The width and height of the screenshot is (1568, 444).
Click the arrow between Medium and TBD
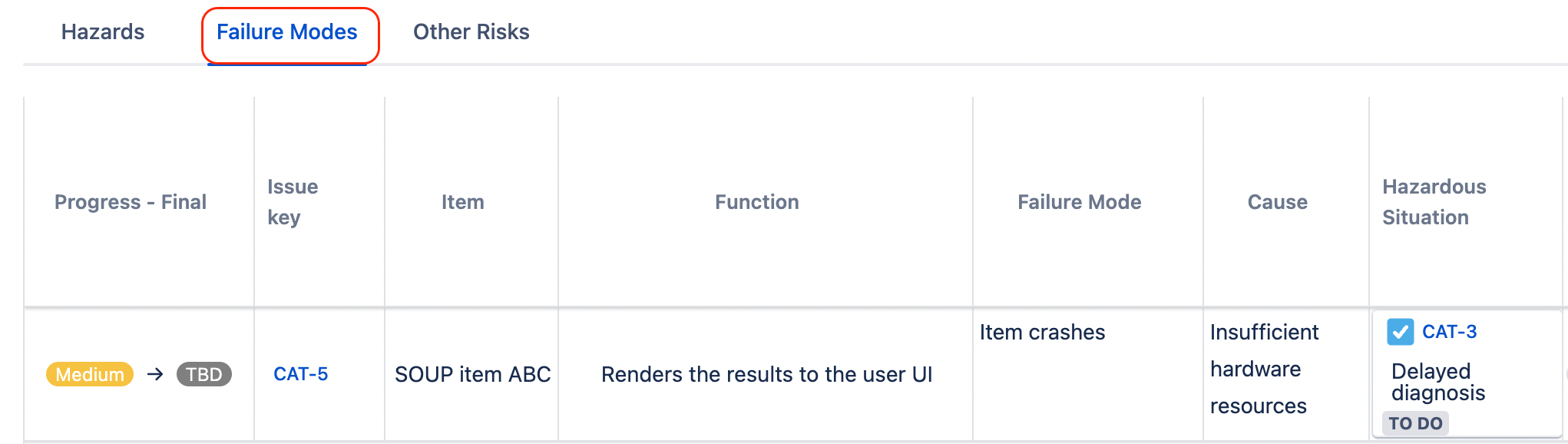155,374
